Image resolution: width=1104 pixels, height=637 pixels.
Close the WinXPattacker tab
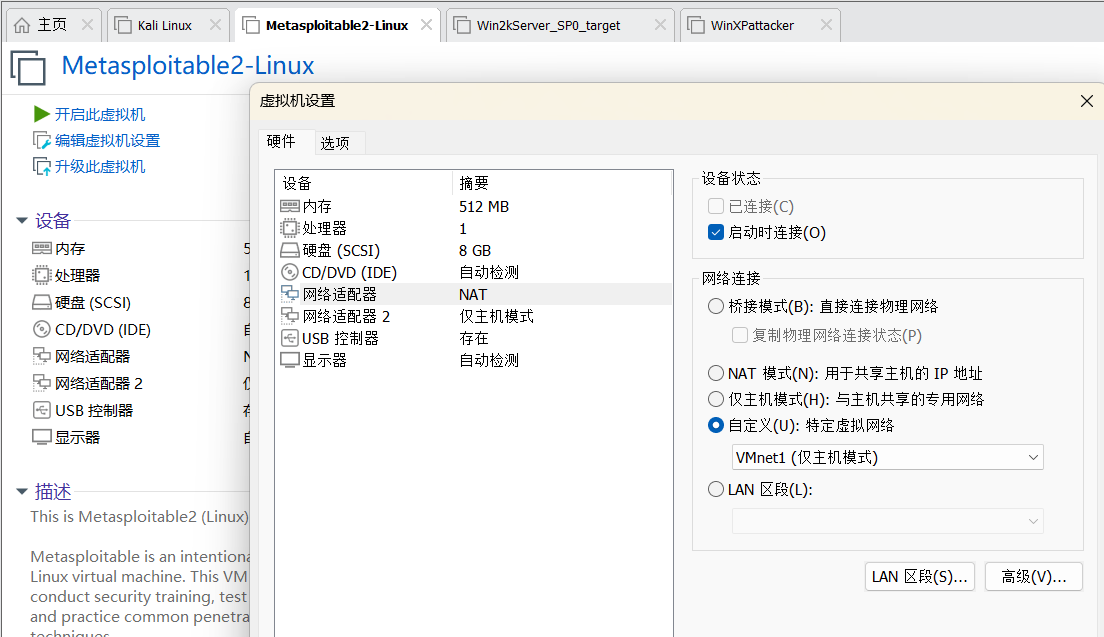tap(826, 25)
